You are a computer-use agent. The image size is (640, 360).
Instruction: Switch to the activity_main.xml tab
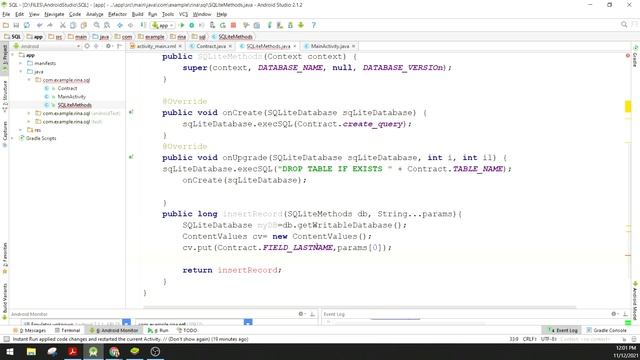(x=156, y=46)
